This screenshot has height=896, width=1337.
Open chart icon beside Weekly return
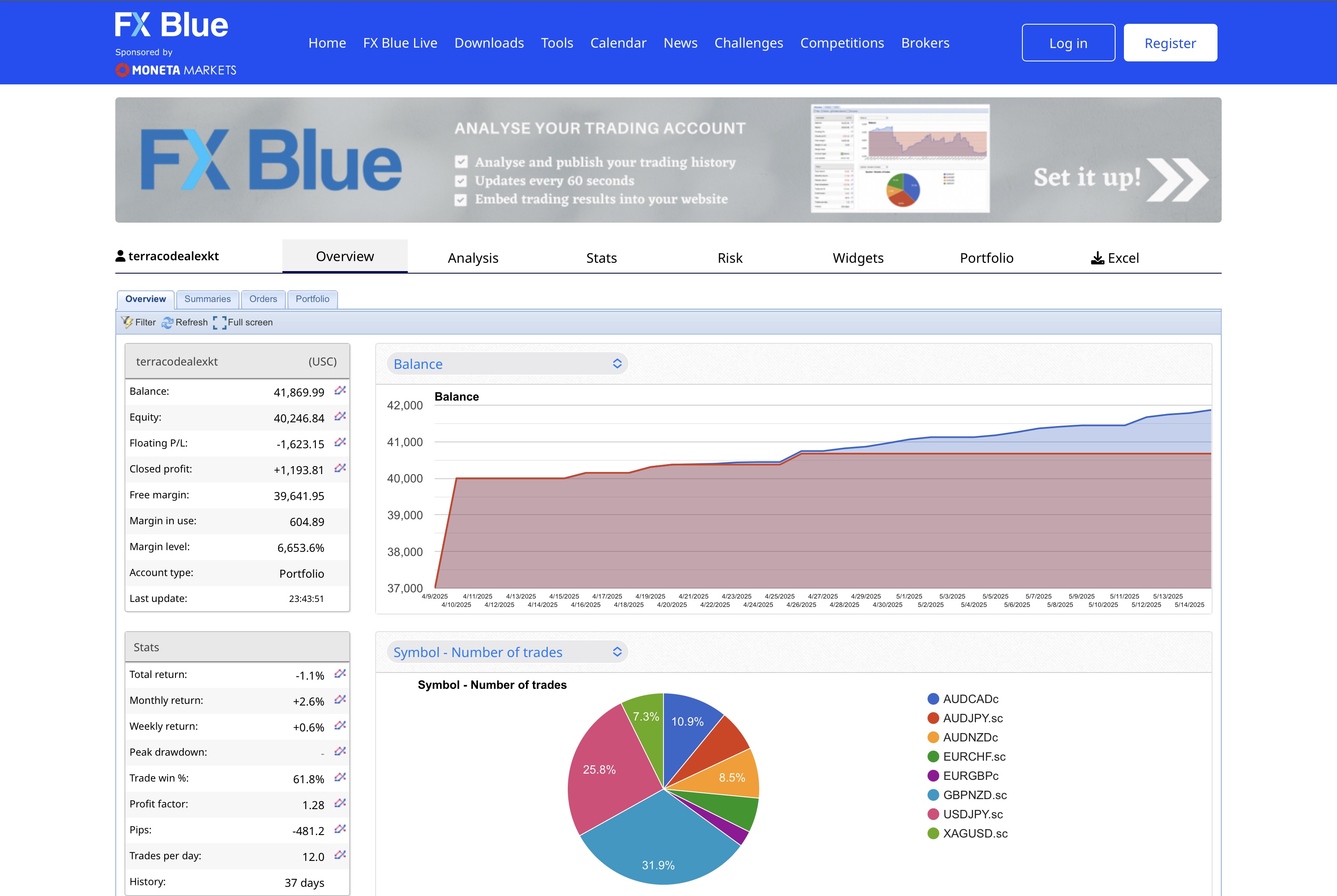click(340, 726)
